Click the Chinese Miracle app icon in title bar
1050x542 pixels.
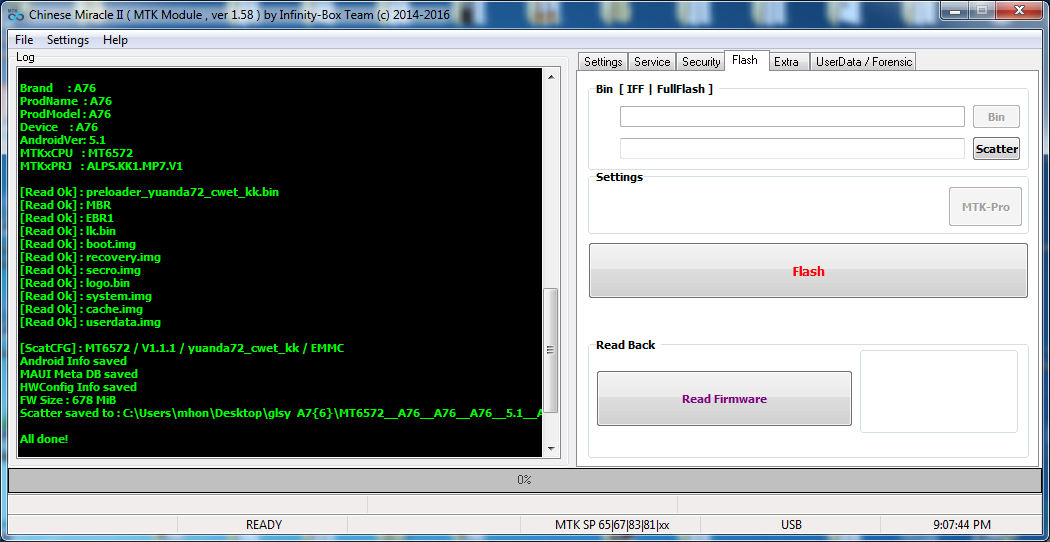[15, 15]
